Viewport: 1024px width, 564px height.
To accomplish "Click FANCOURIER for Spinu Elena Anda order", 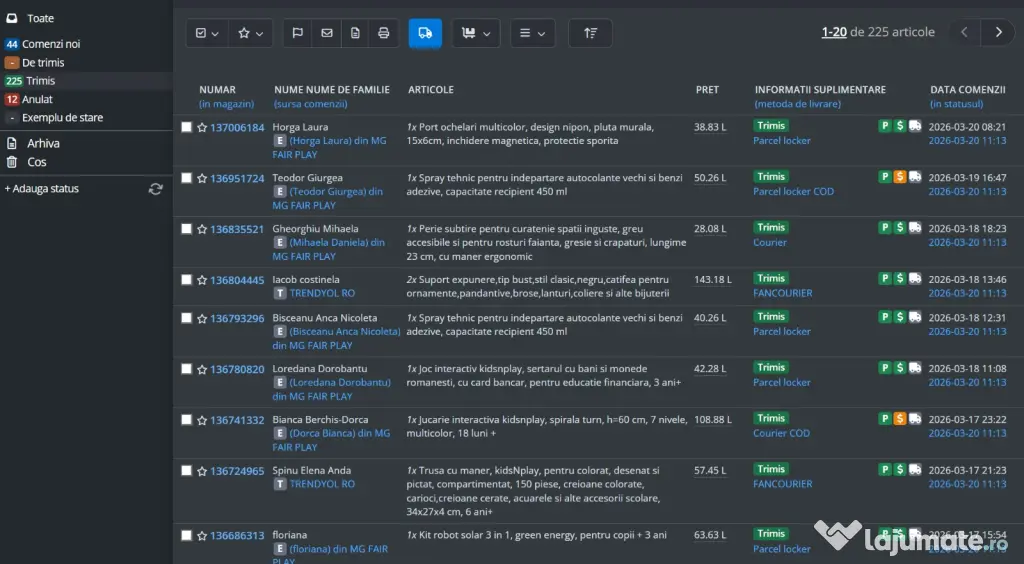I will coord(782,484).
